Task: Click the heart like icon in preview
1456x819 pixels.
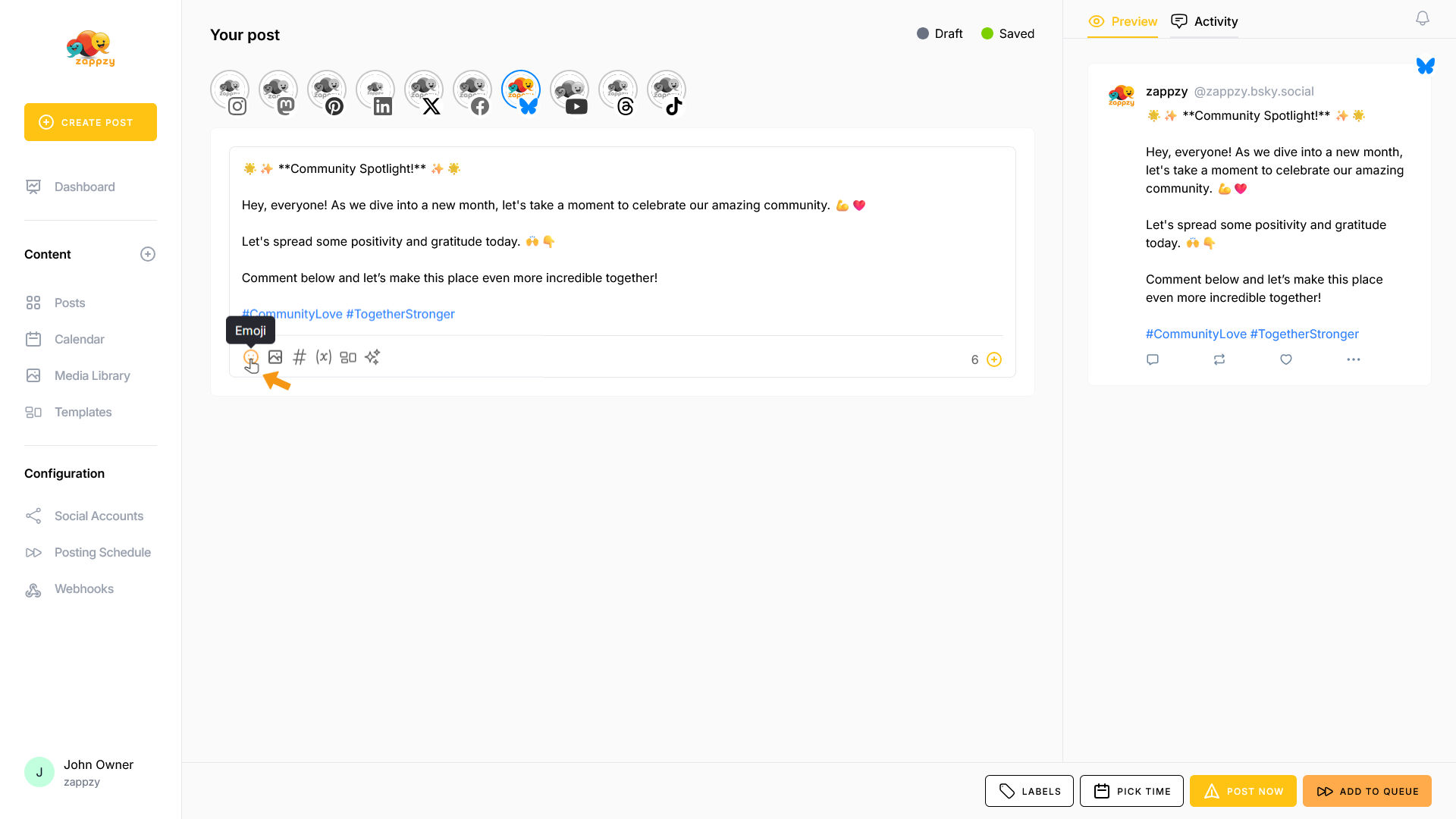Action: click(x=1286, y=359)
